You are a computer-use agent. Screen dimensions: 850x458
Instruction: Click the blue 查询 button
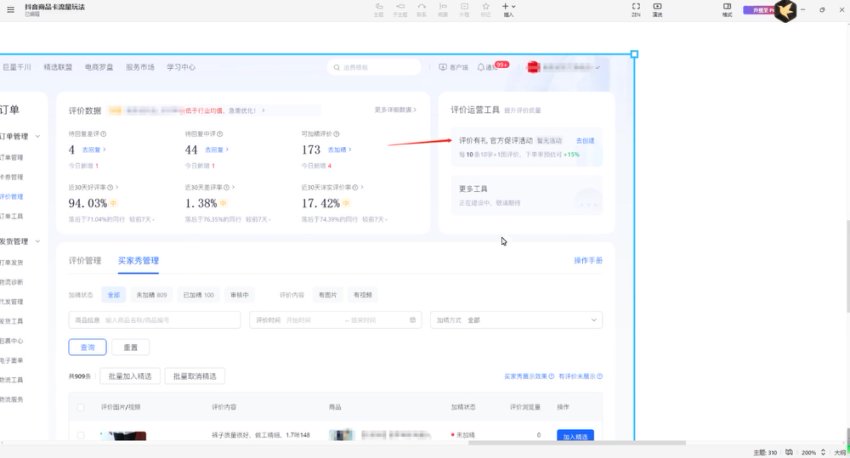pos(87,347)
